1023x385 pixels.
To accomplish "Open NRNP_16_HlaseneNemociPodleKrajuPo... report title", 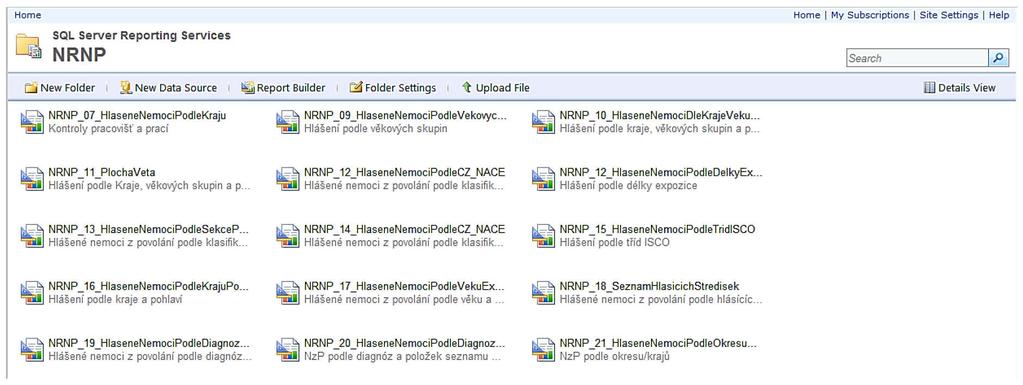I will pyautogui.click(x=149, y=286).
